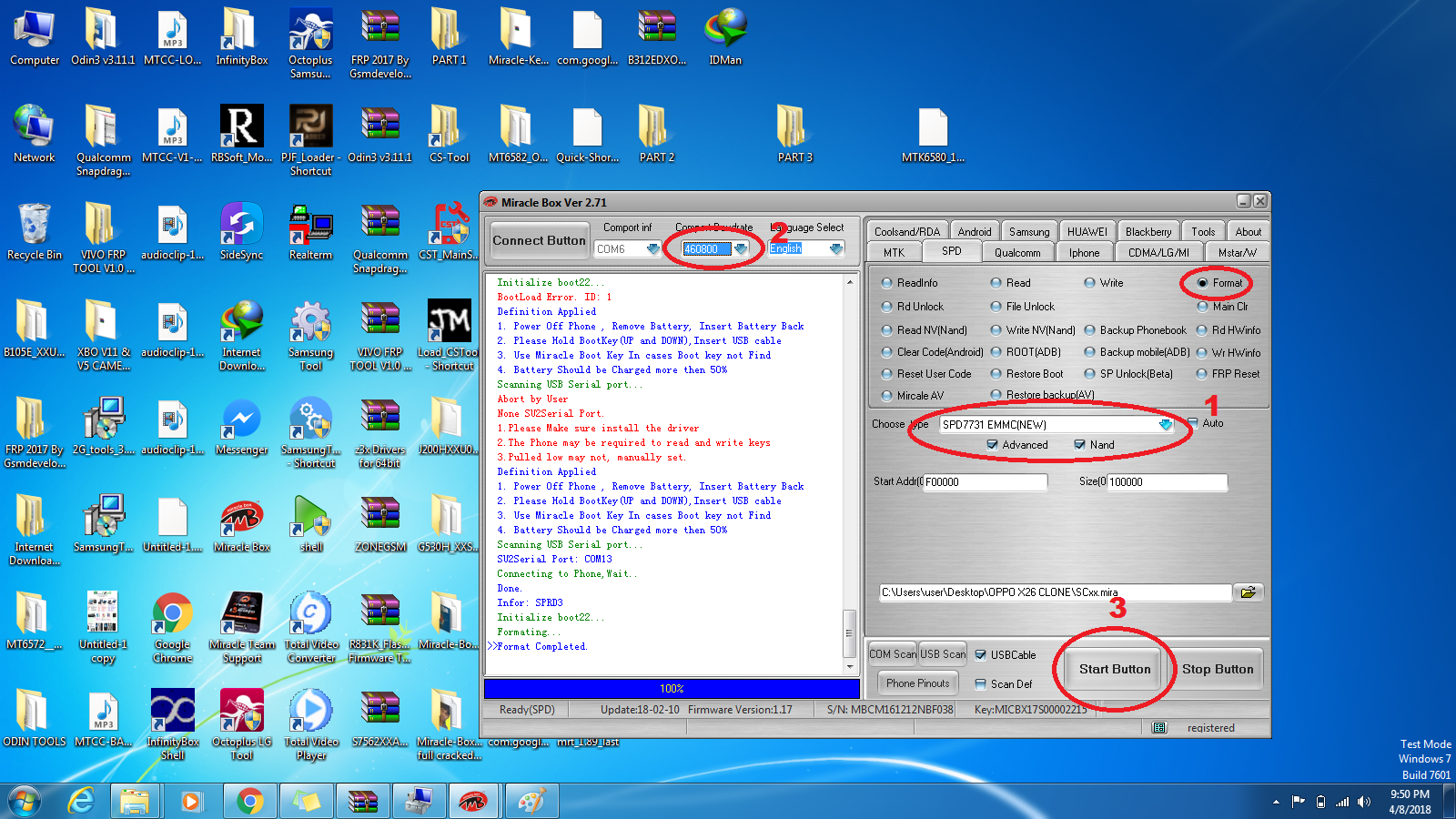Expand the baudrate 460800 dropdown

click(x=741, y=248)
